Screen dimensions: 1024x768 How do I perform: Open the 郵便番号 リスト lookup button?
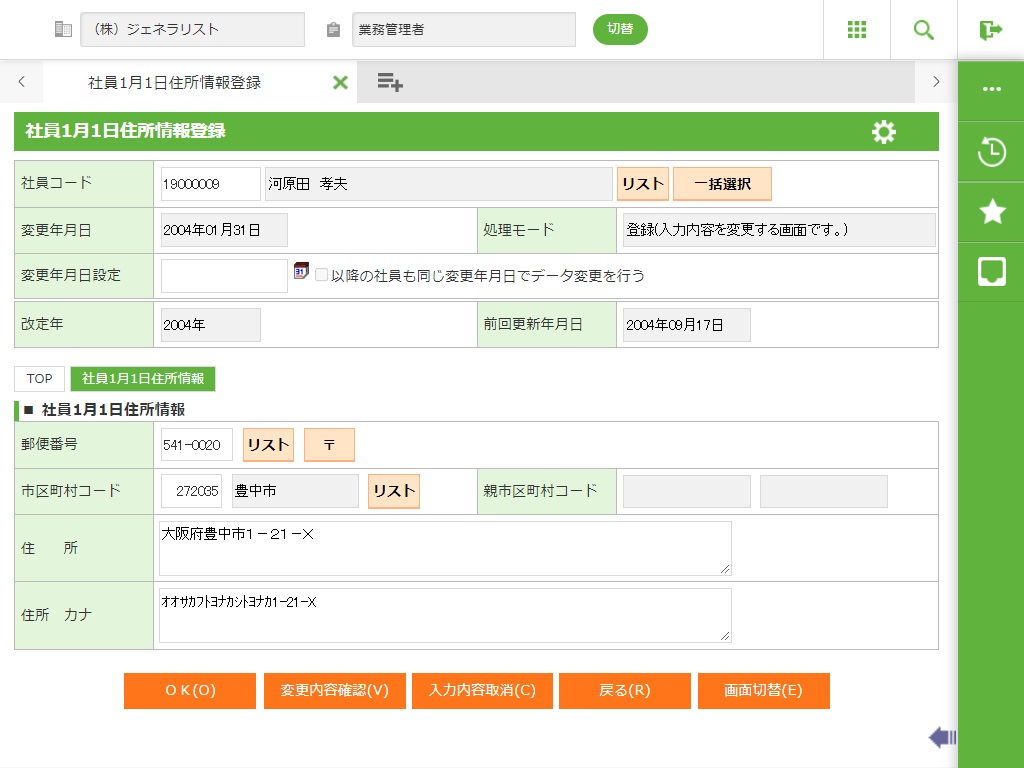[268, 445]
